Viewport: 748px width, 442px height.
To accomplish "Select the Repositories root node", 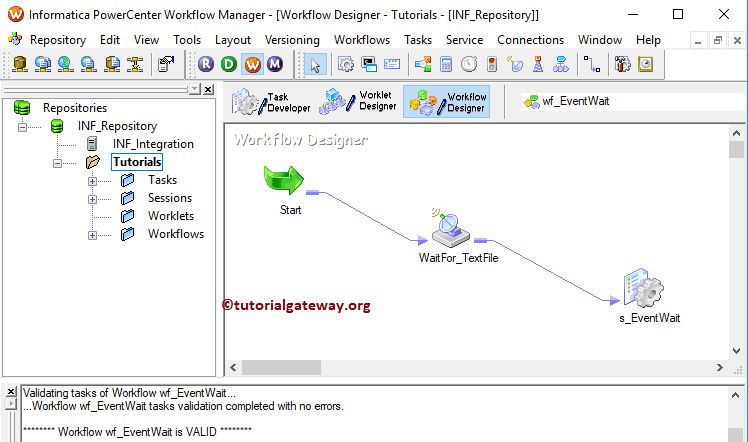I will coord(75,108).
